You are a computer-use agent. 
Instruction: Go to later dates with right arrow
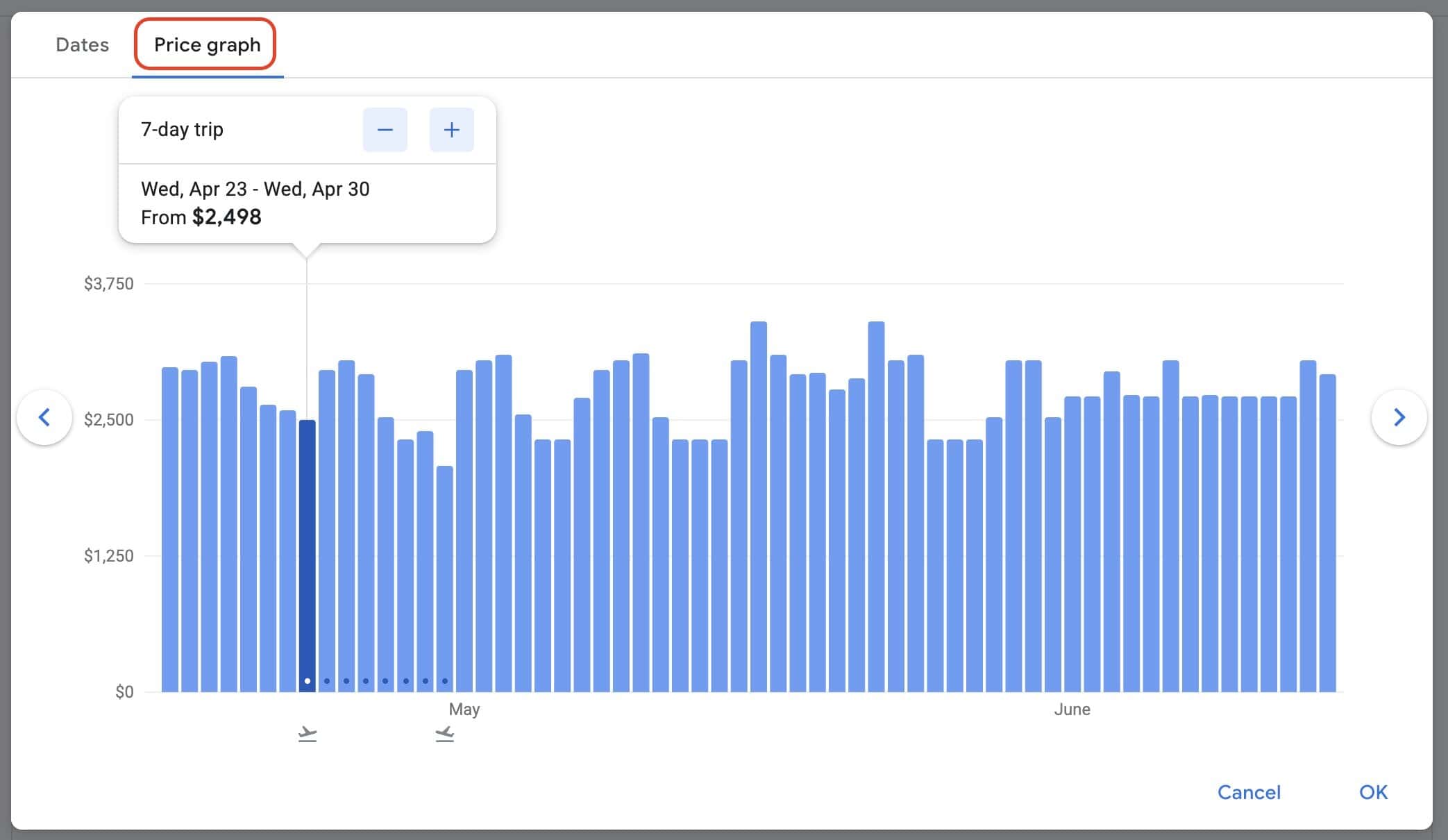(x=1399, y=417)
